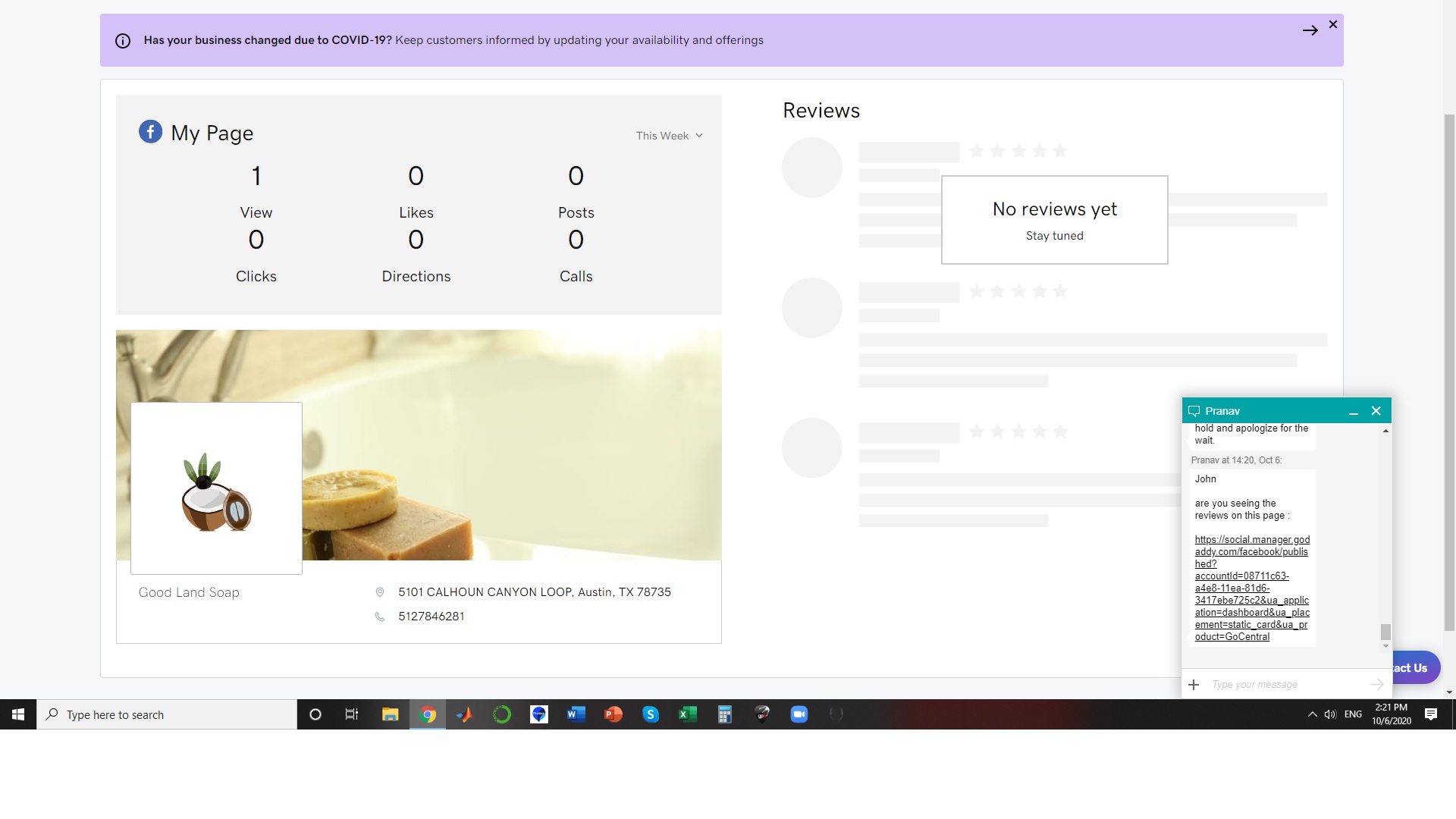
Task: Click the Reviews section heading
Action: (x=821, y=111)
